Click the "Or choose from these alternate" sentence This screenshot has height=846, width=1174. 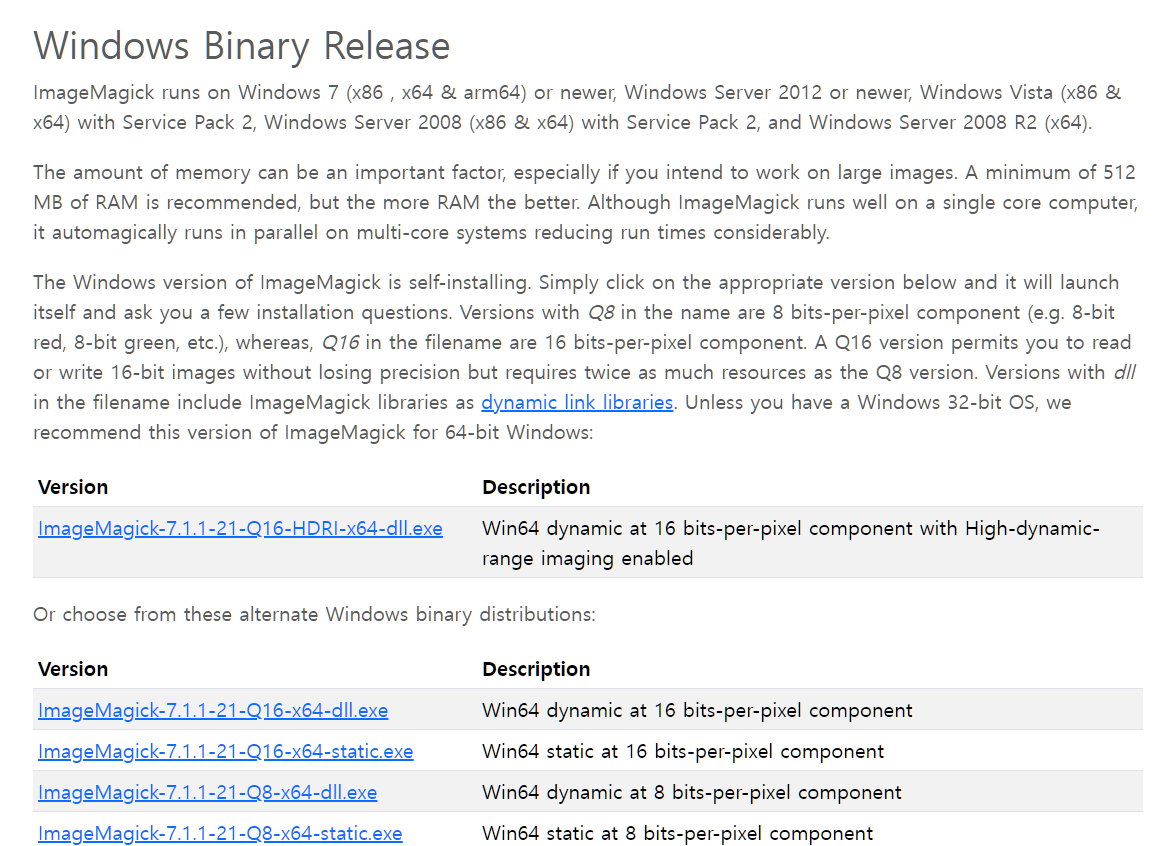coord(314,614)
